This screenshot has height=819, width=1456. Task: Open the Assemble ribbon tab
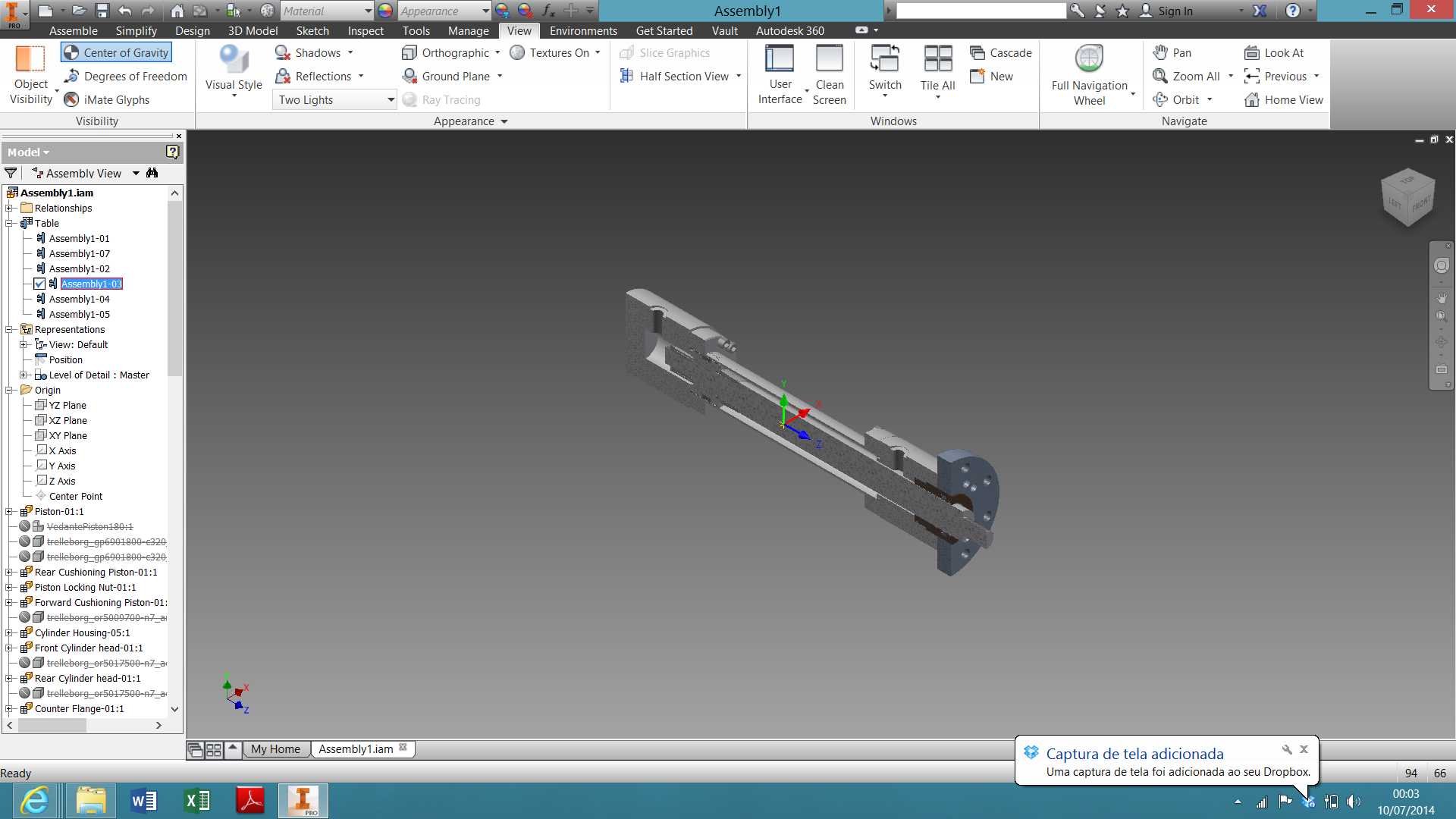(x=74, y=30)
